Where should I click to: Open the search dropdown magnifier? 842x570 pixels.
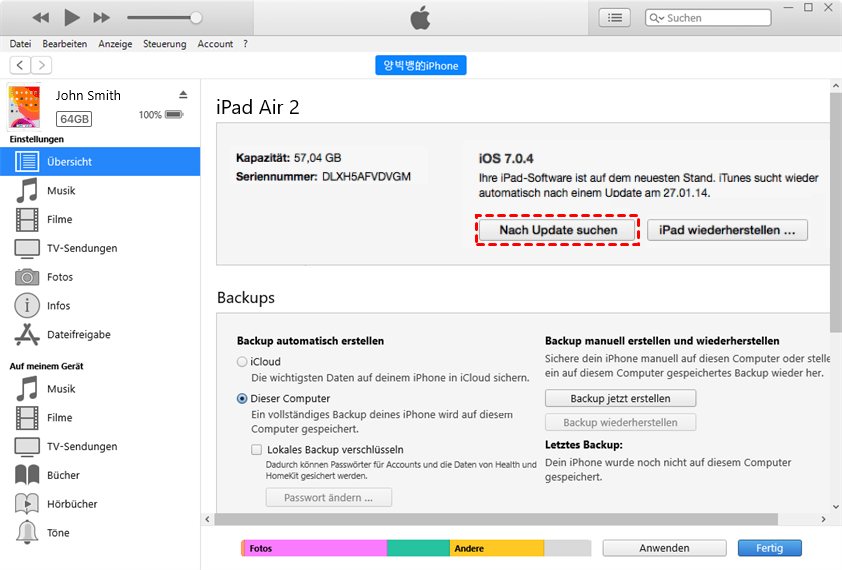[x=657, y=18]
